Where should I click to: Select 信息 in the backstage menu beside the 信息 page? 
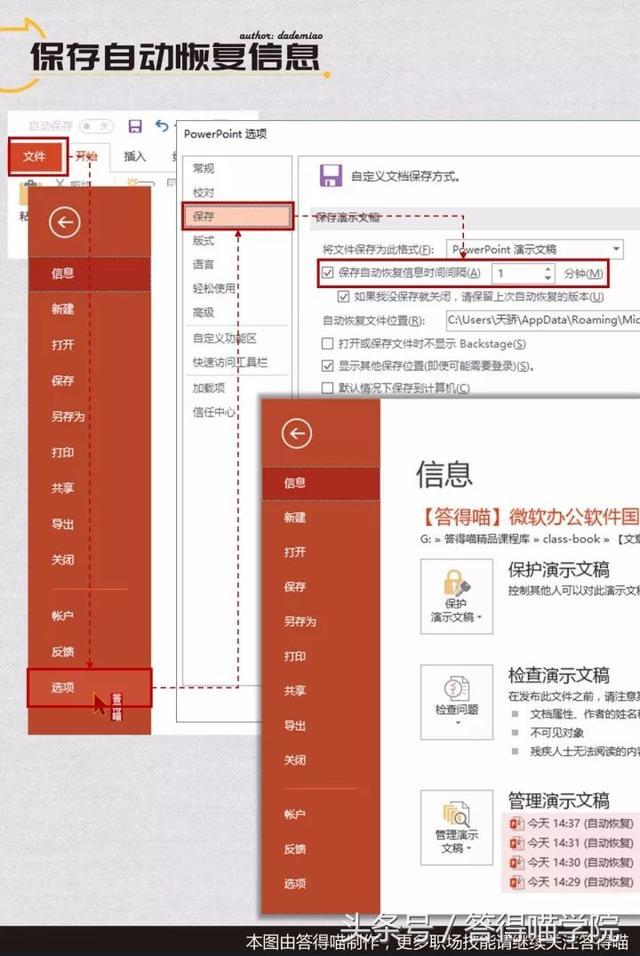321,483
